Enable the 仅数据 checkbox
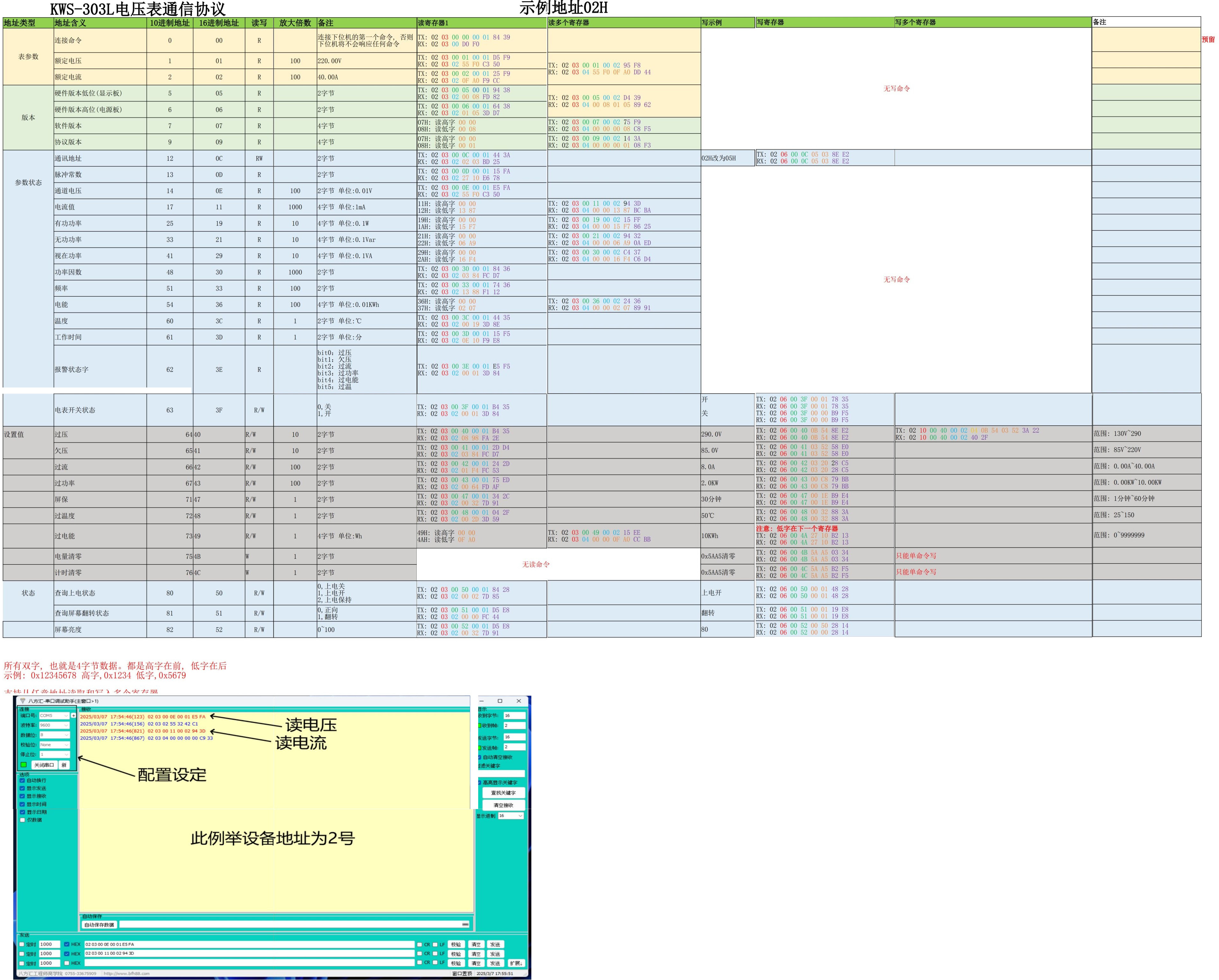This screenshot has height=980, width=1219. 23,820
